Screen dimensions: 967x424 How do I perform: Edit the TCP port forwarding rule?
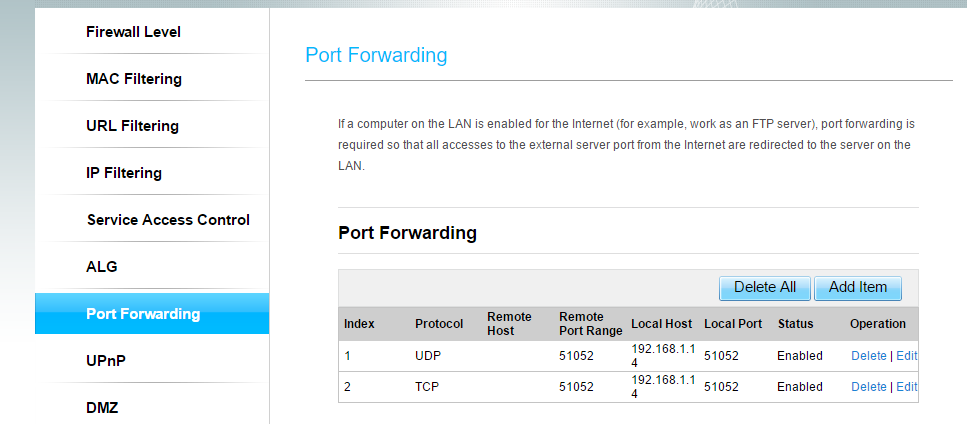[x=906, y=387]
